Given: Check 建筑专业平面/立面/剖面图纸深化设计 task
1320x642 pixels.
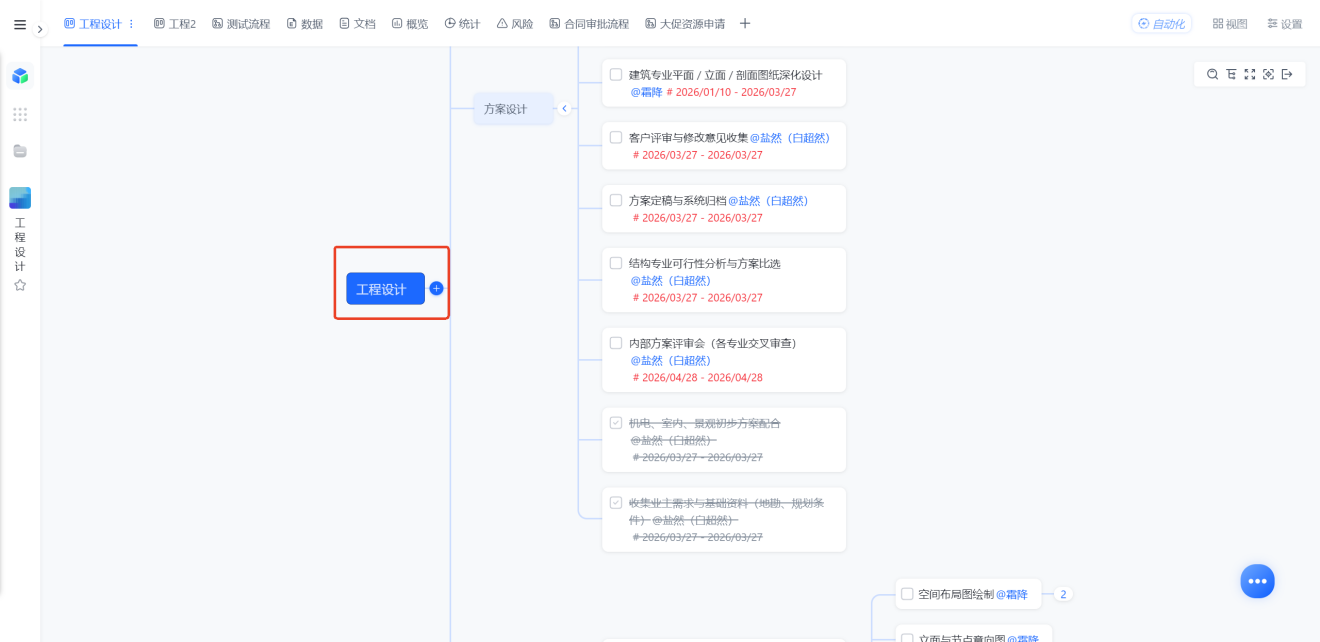Looking at the screenshot, I should click(616, 75).
